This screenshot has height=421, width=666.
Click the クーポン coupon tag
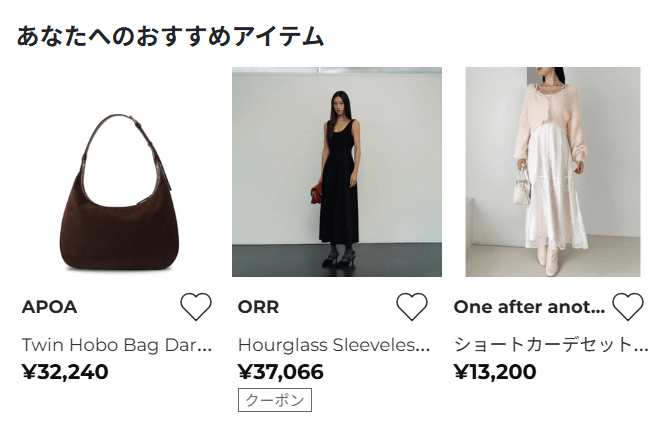click(275, 400)
